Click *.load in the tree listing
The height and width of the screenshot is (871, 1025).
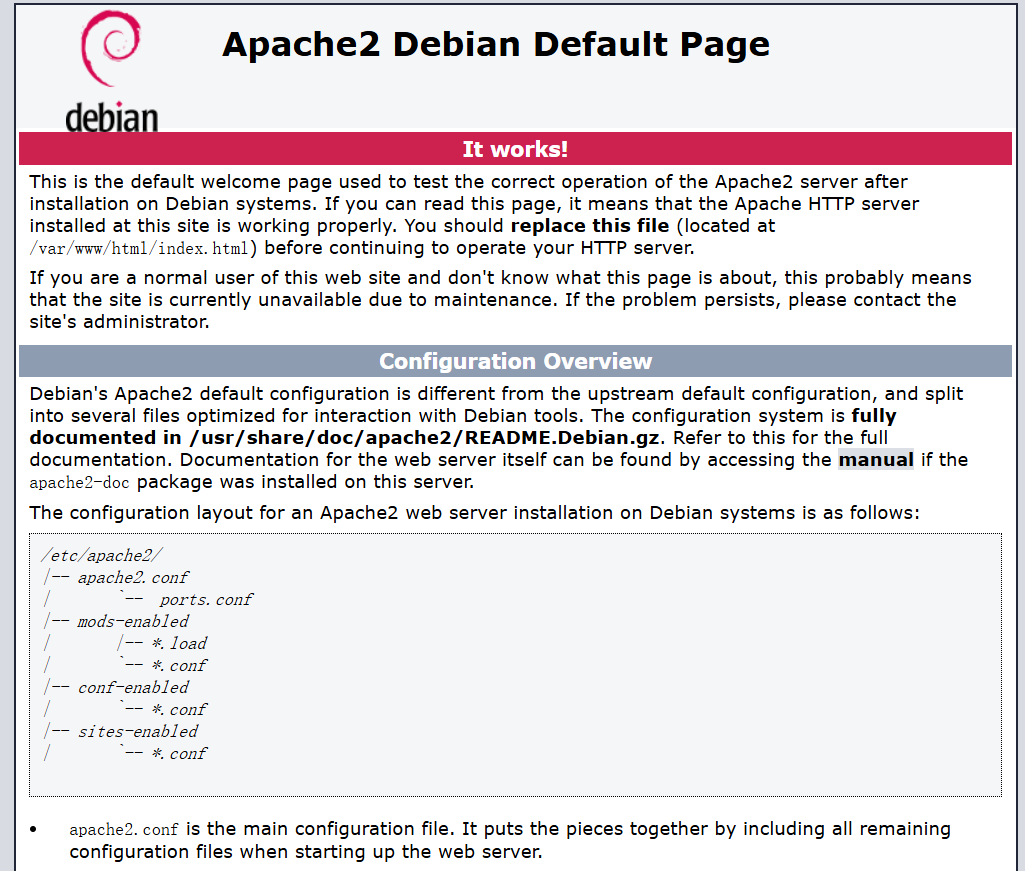pyautogui.click(x=179, y=643)
